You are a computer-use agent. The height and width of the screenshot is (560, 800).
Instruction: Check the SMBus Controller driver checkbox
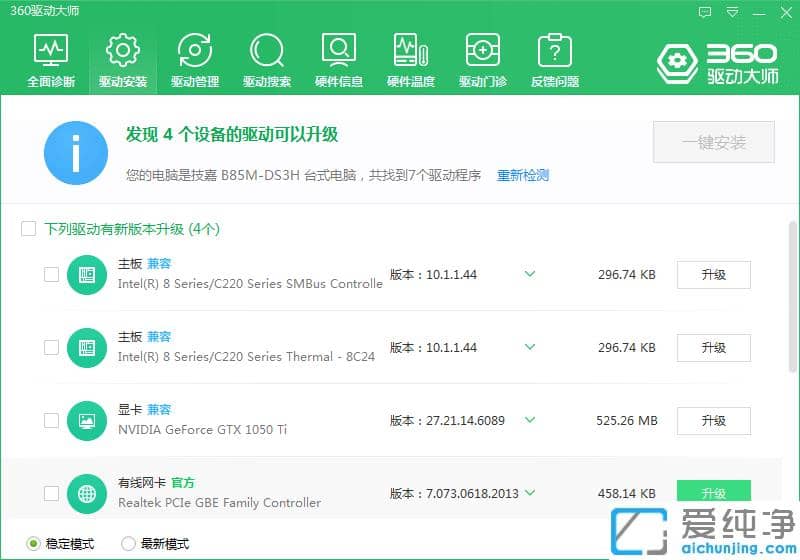[52, 274]
